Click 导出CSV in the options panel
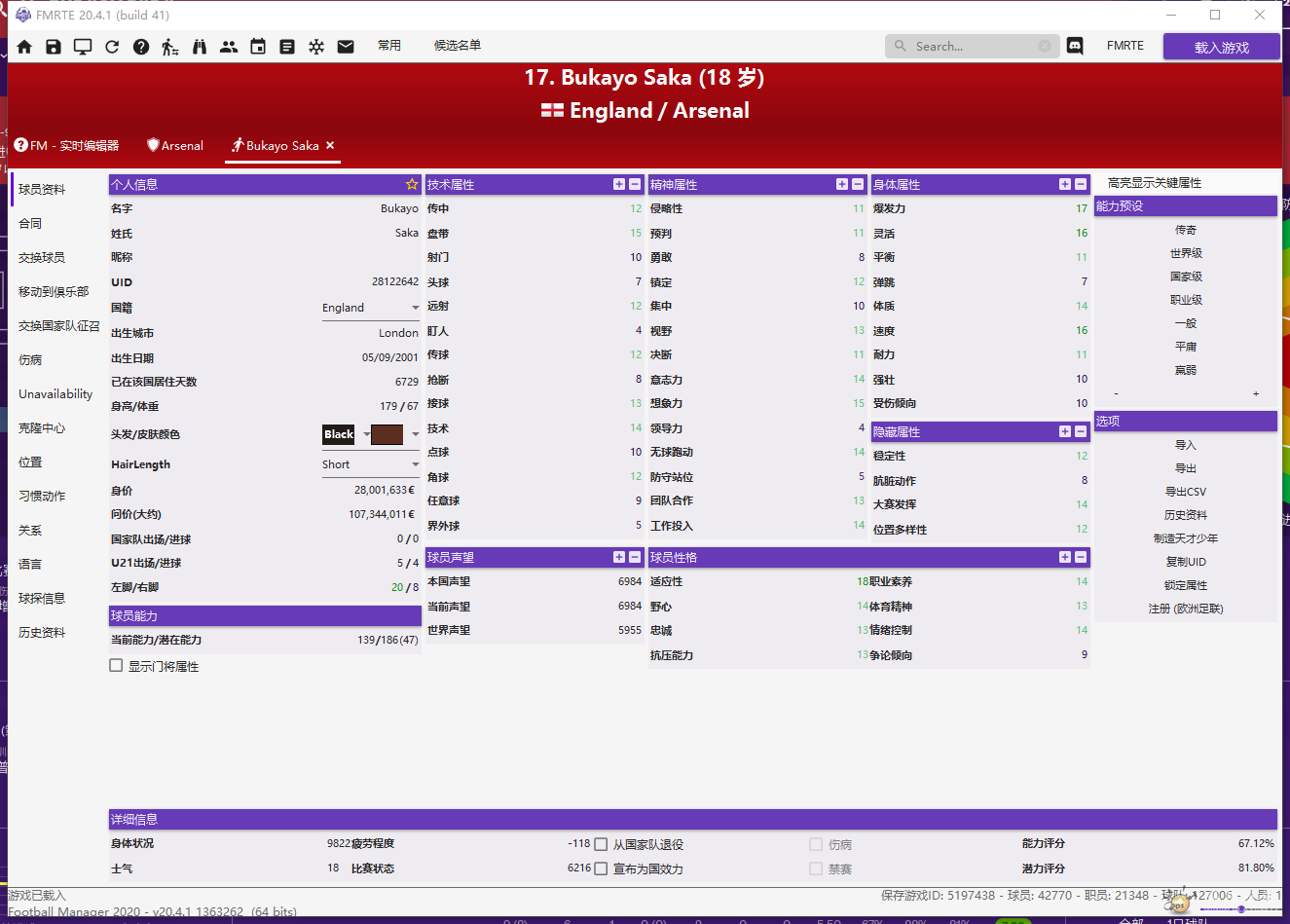1290x924 pixels. click(1185, 492)
